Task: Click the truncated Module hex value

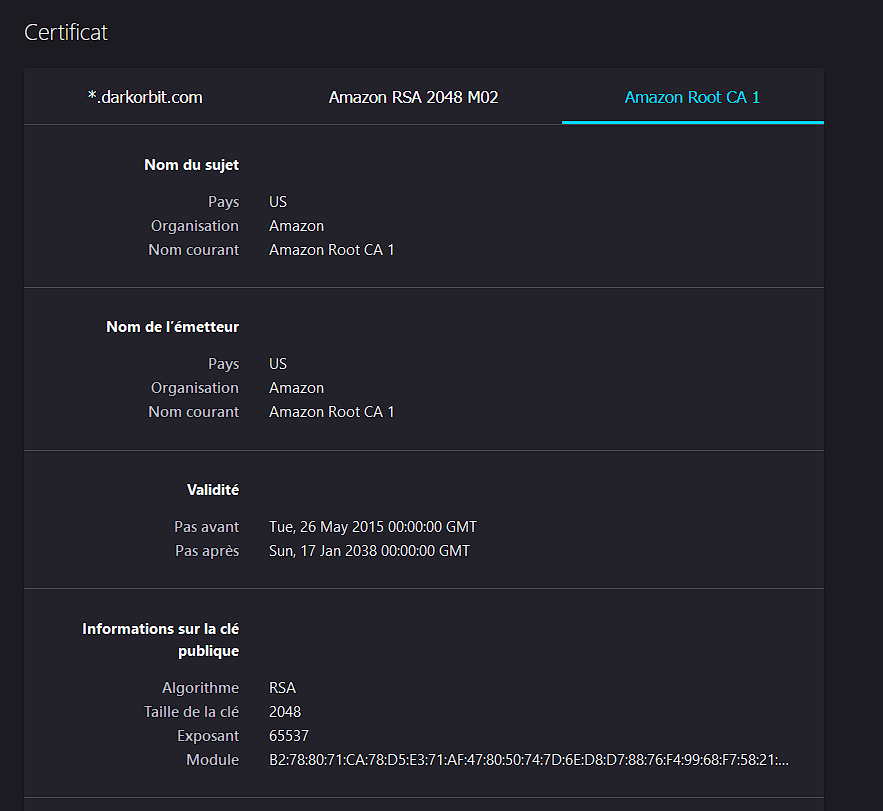Action: pyautogui.click(x=529, y=760)
